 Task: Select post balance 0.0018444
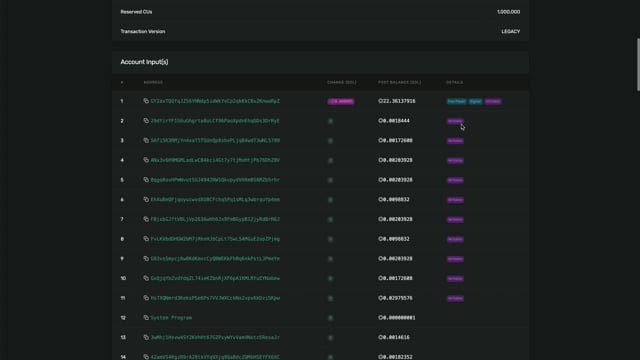[394, 121]
